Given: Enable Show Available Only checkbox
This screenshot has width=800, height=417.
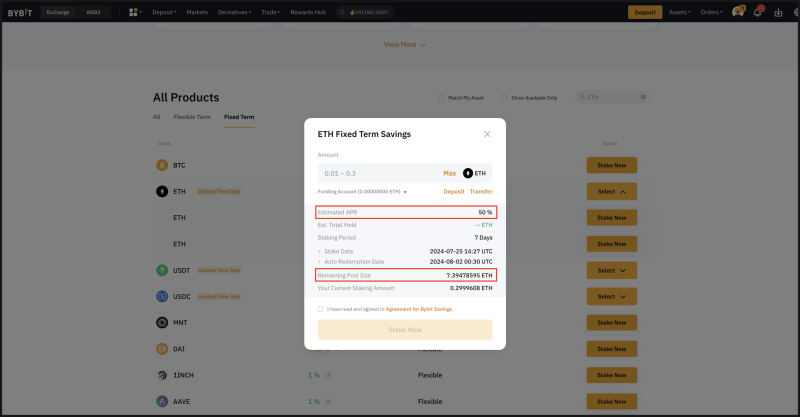Looking at the screenshot, I should [x=504, y=98].
